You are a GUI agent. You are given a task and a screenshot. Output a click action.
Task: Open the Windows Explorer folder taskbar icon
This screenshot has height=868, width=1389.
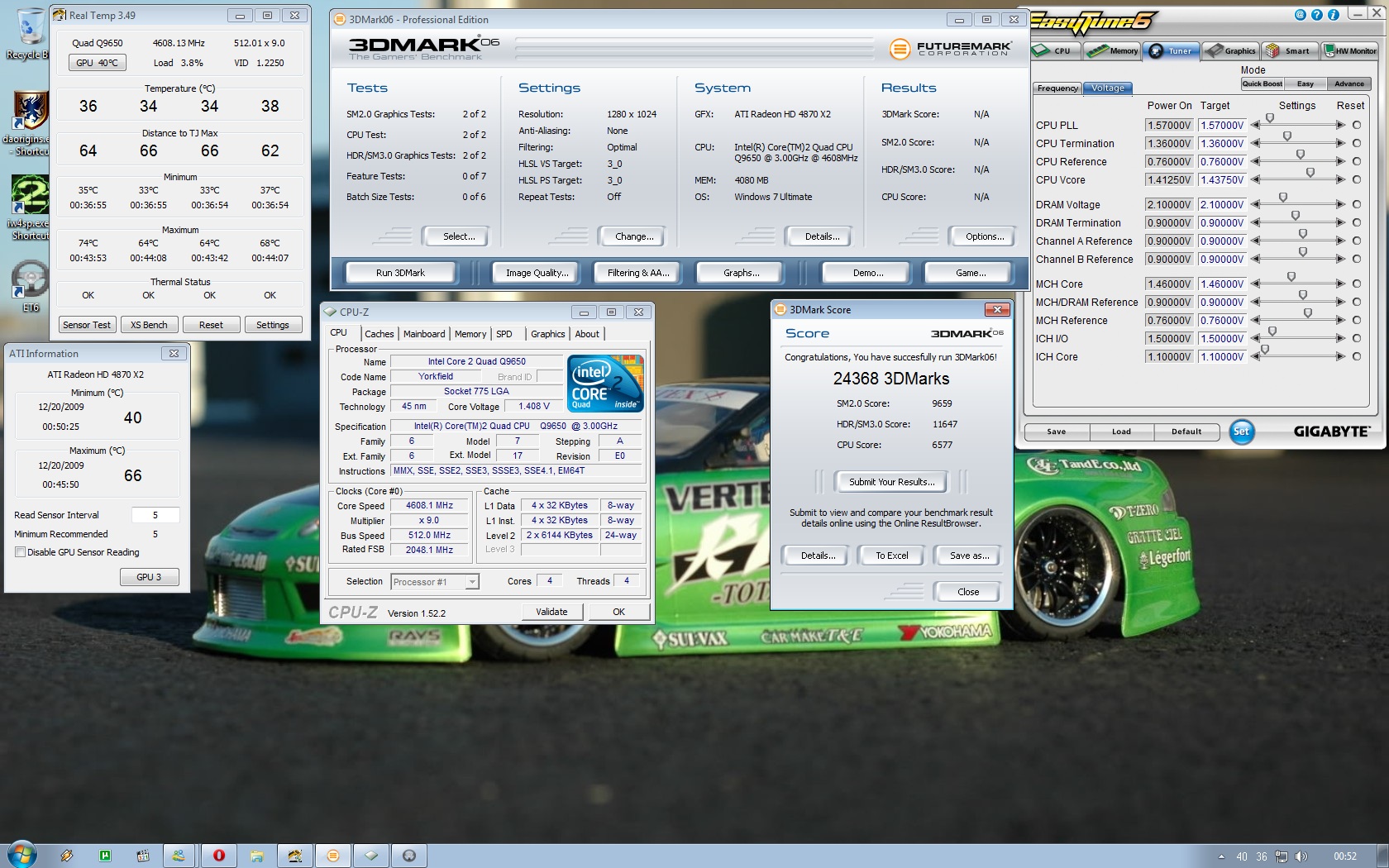point(256,856)
